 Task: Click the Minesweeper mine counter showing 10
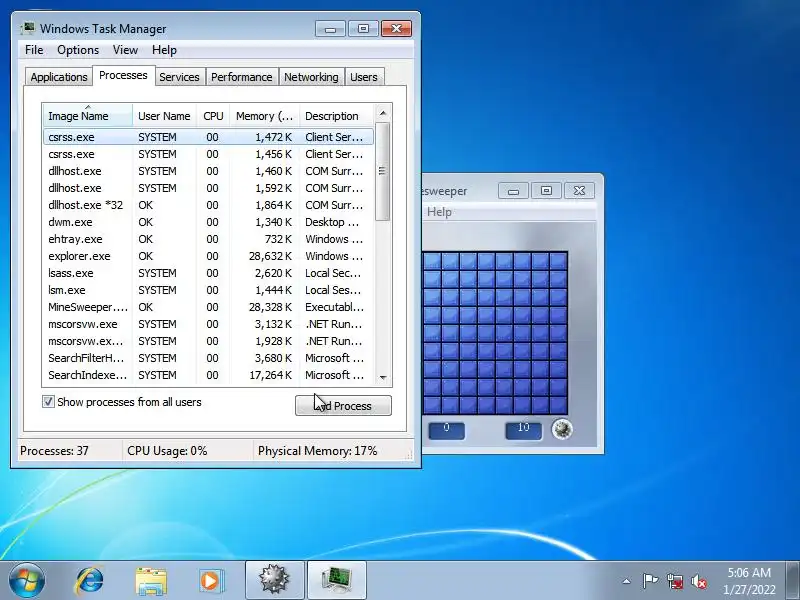pos(523,430)
